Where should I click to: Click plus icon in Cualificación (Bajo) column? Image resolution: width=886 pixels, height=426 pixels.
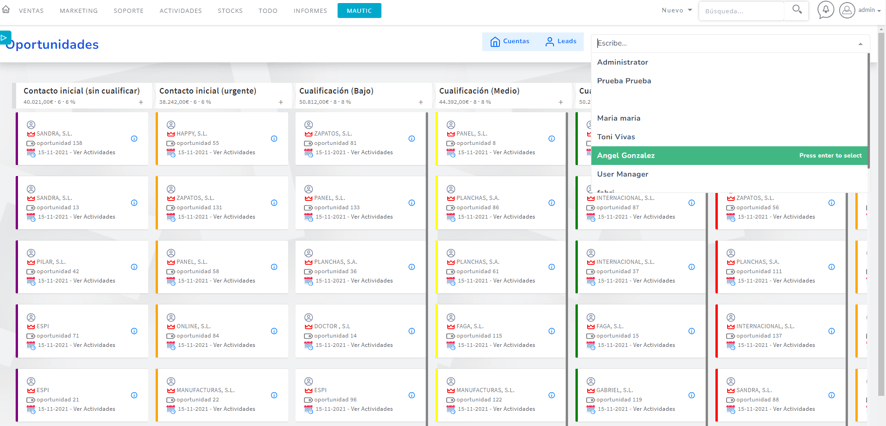(421, 102)
